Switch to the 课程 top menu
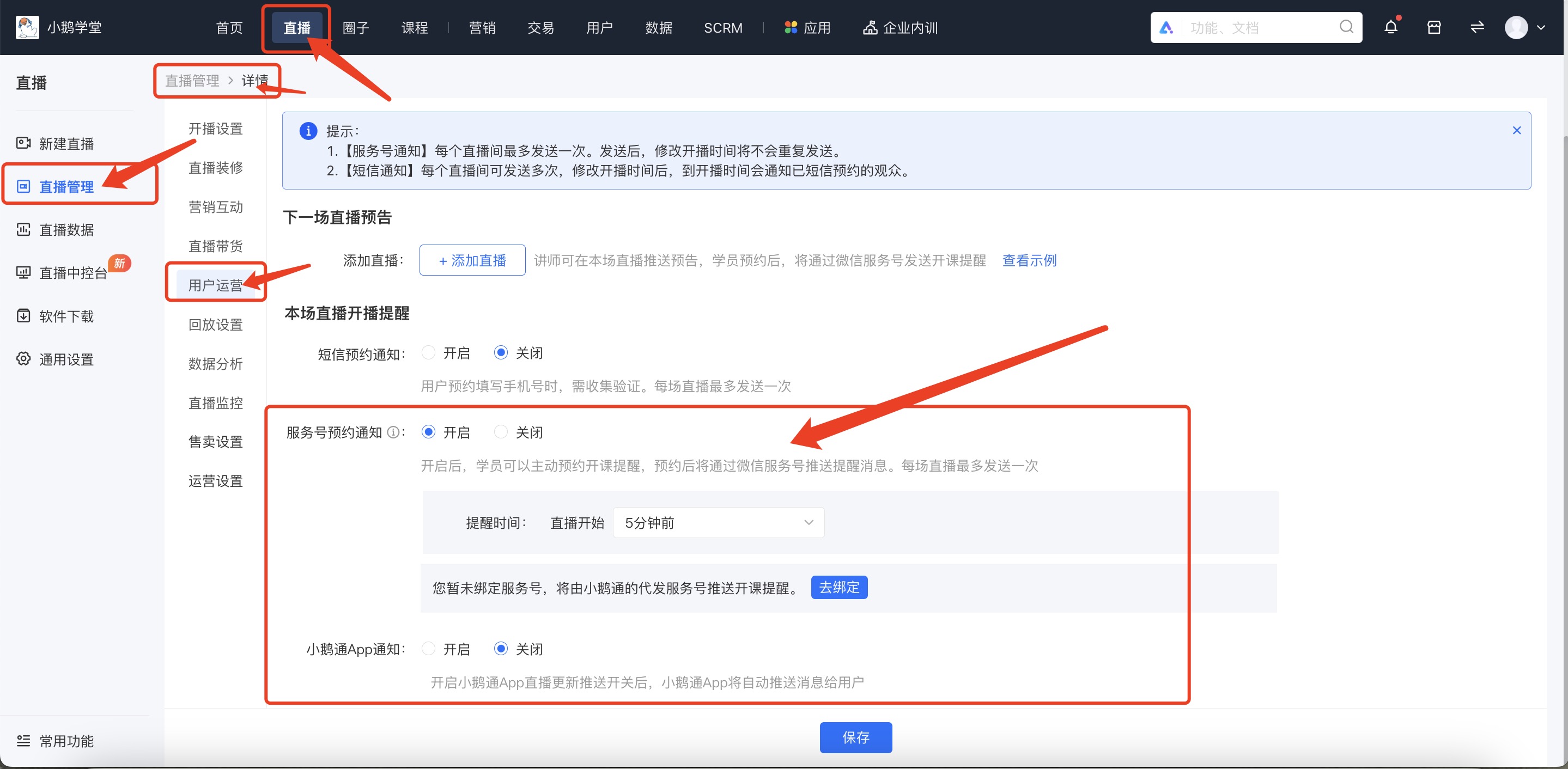 coord(415,28)
